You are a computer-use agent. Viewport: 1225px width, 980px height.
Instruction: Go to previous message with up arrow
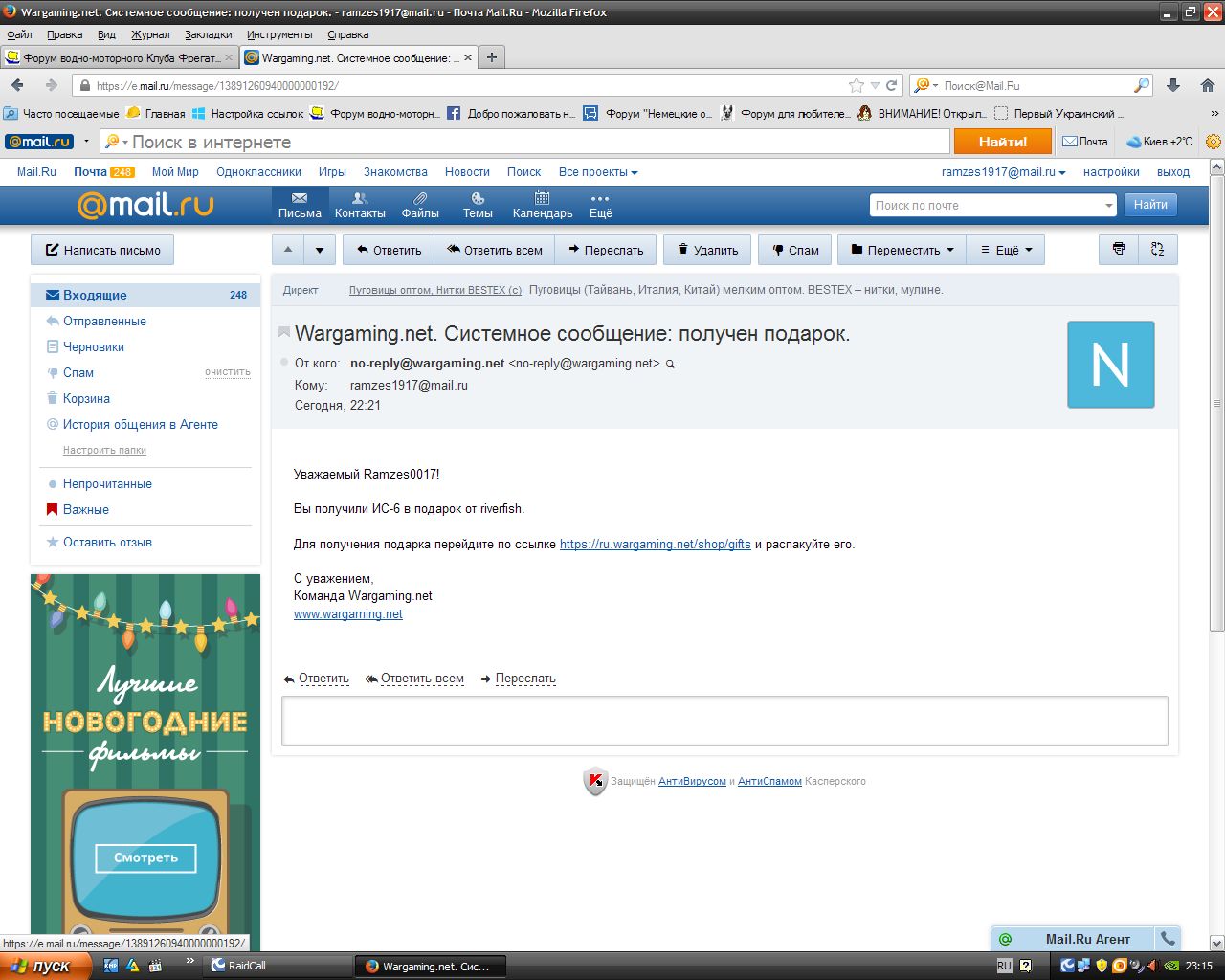coord(288,250)
